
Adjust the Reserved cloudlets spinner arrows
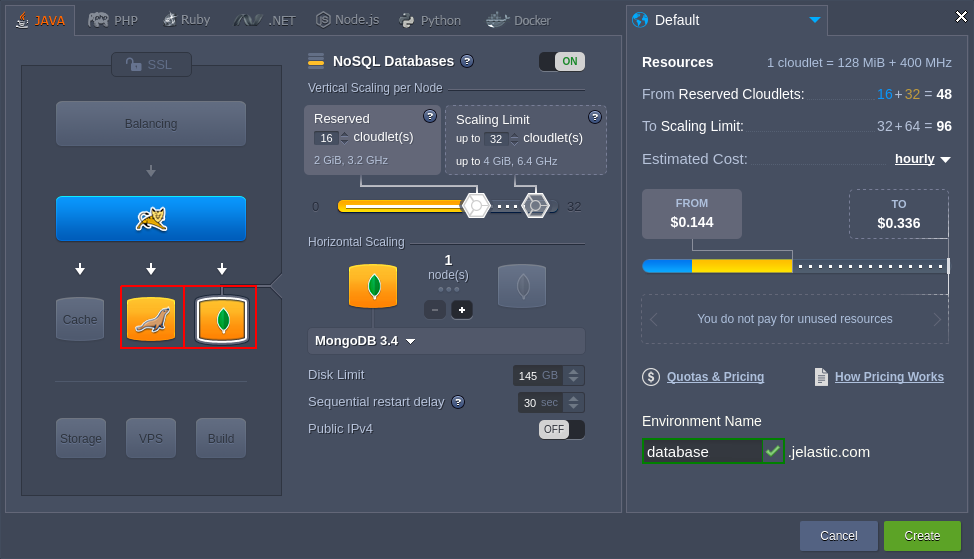pyautogui.click(x=345, y=138)
